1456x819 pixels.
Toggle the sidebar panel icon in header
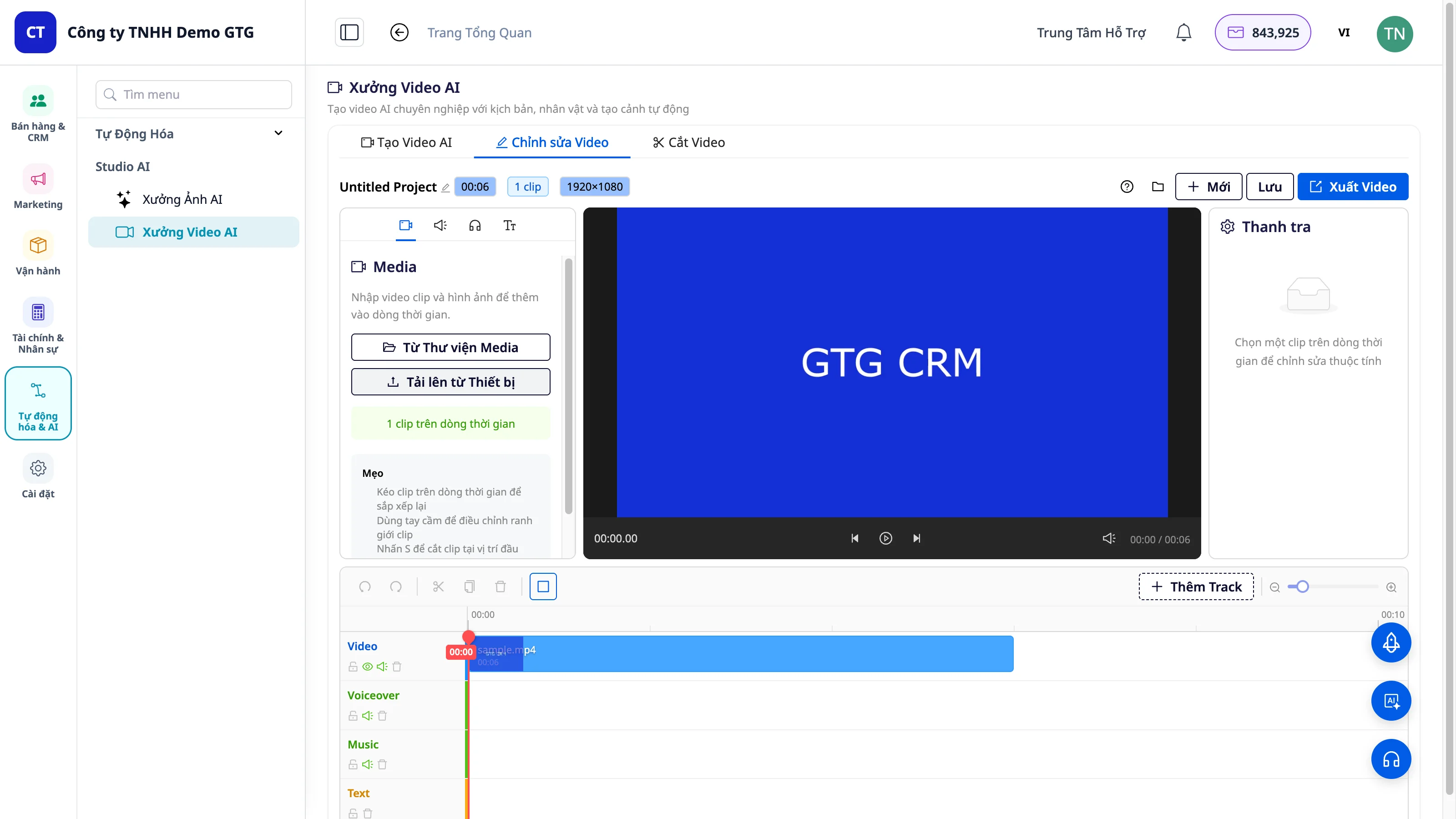coord(349,32)
